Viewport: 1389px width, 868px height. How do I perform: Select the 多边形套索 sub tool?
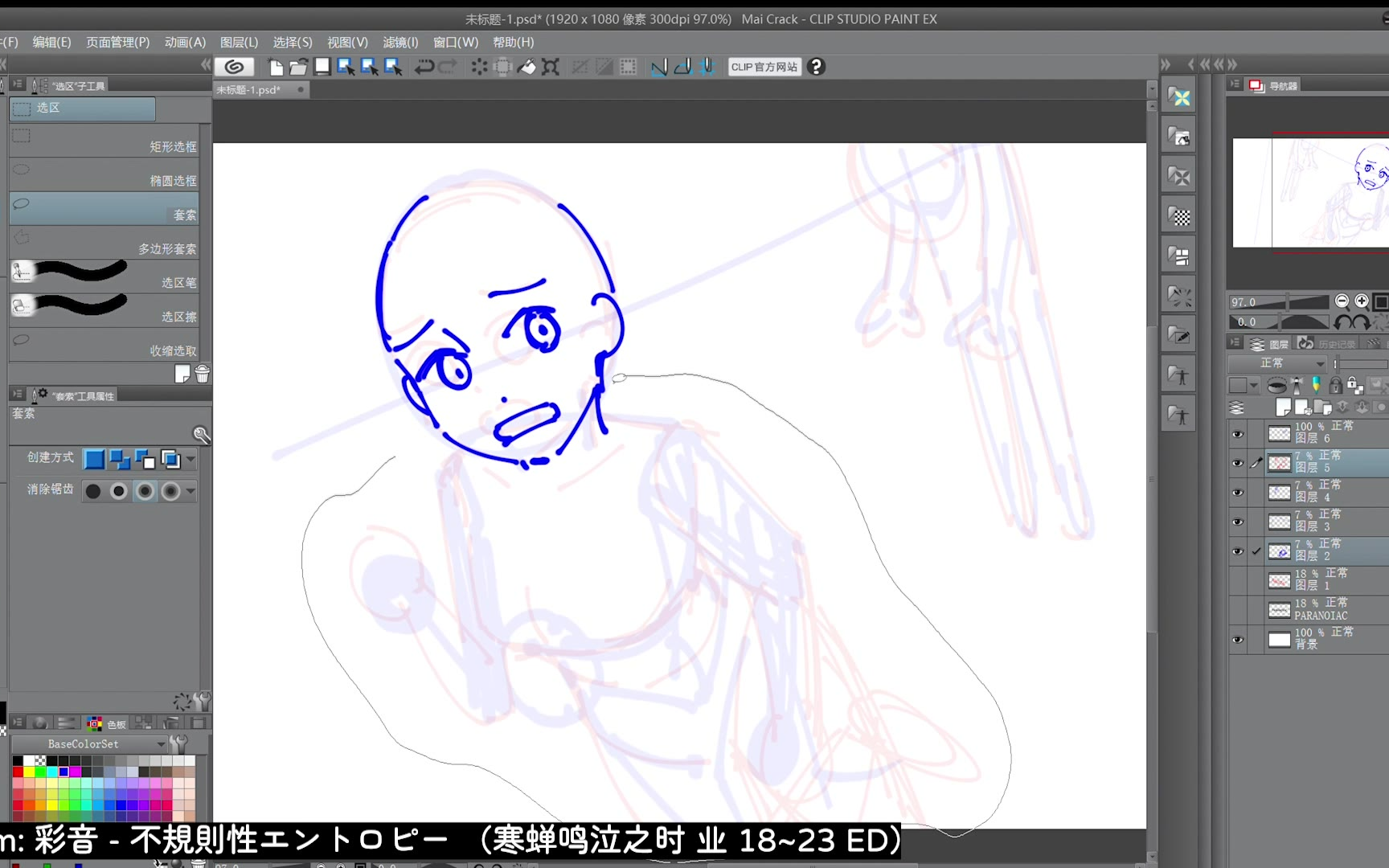104,242
